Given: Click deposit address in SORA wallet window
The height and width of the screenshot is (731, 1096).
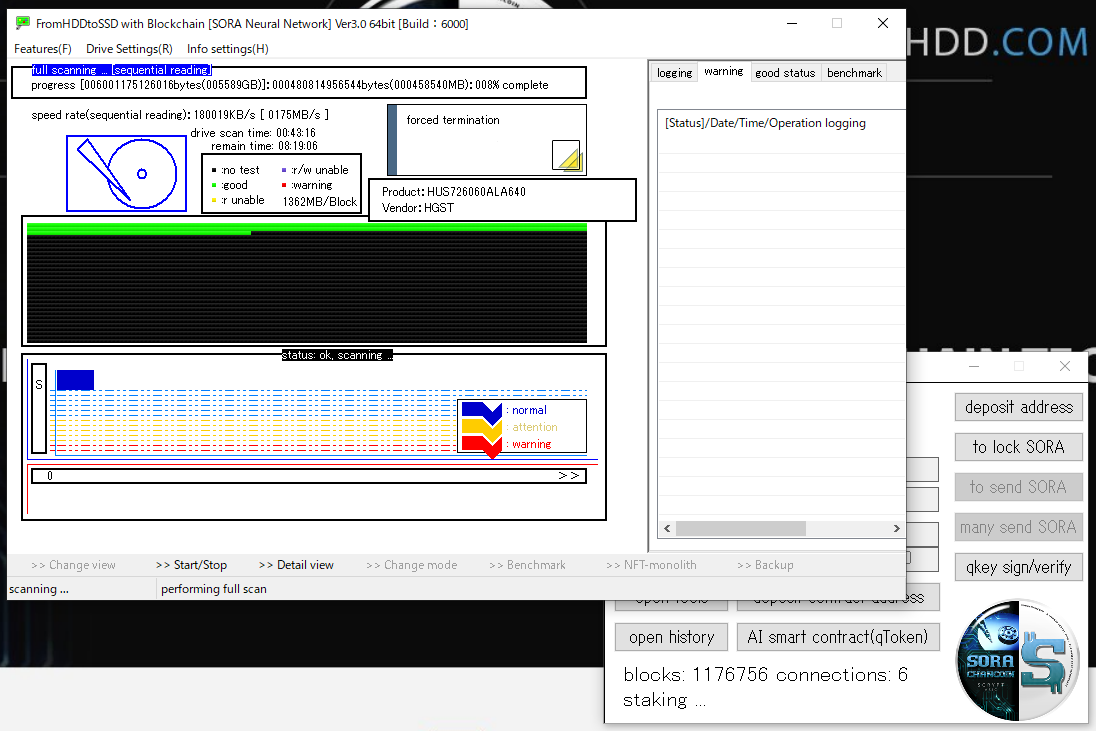Looking at the screenshot, I should pyautogui.click(x=1018, y=407).
